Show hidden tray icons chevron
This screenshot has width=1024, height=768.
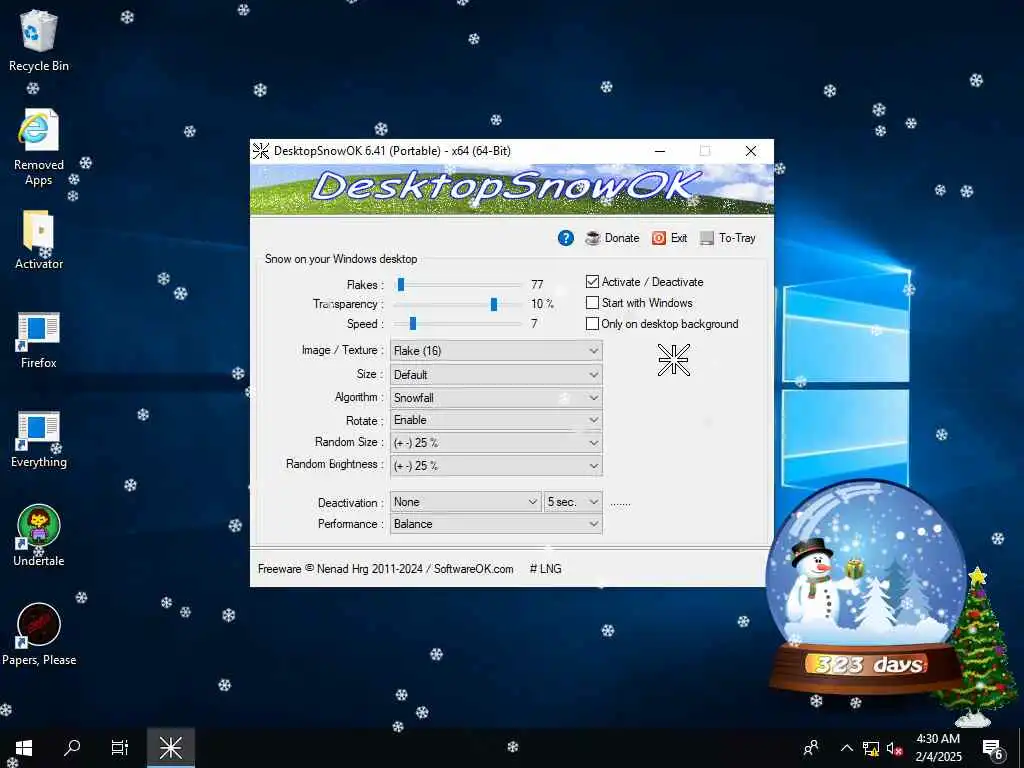(846, 748)
